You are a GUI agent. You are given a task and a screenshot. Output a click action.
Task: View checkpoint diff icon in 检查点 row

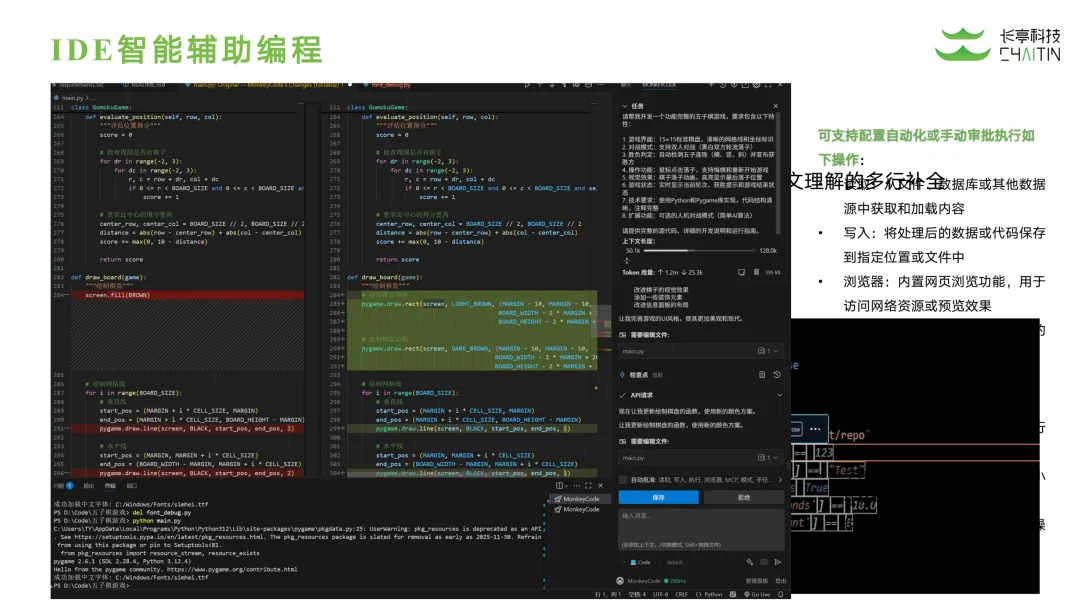coord(762,375)
